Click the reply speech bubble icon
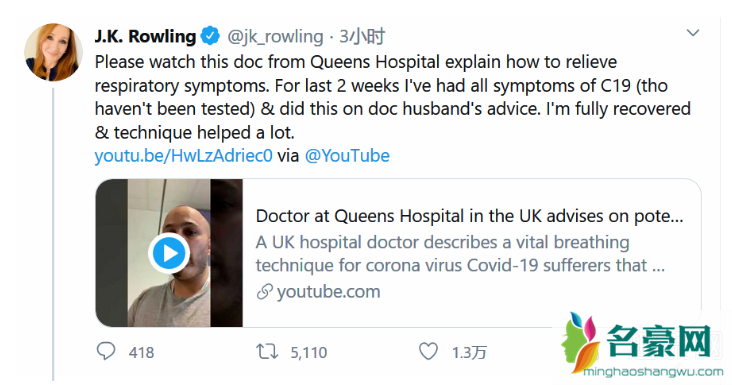Screen dimensions: 732x385 [x=106, y=351]
